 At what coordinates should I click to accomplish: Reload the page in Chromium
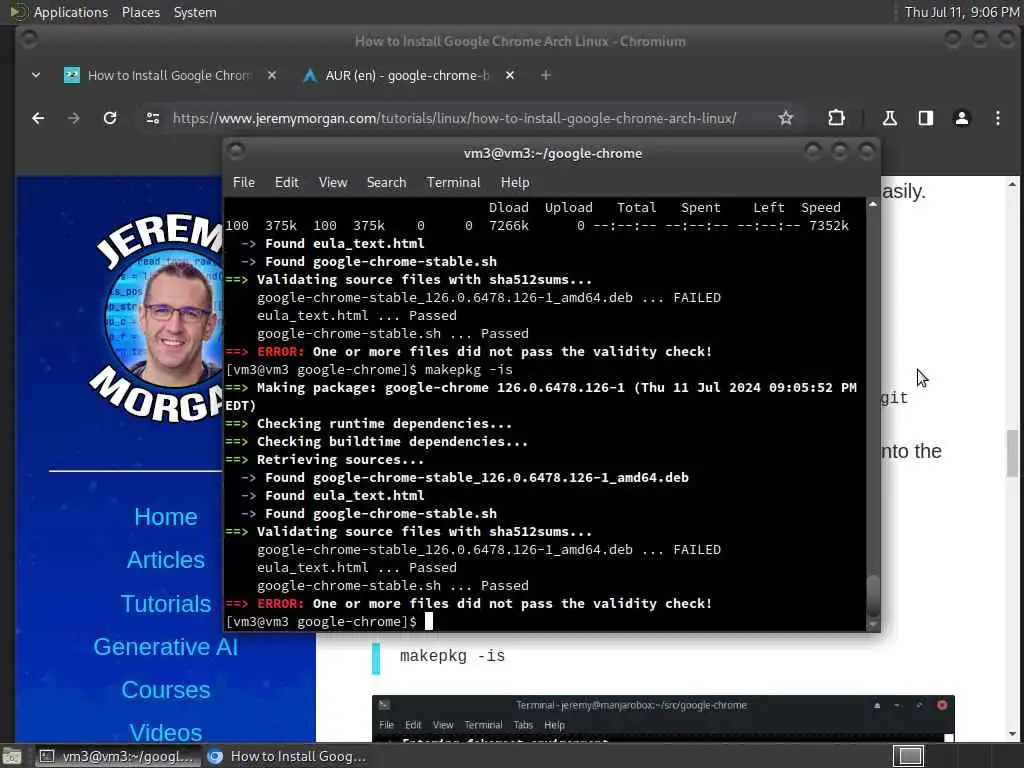click(110, 118)
